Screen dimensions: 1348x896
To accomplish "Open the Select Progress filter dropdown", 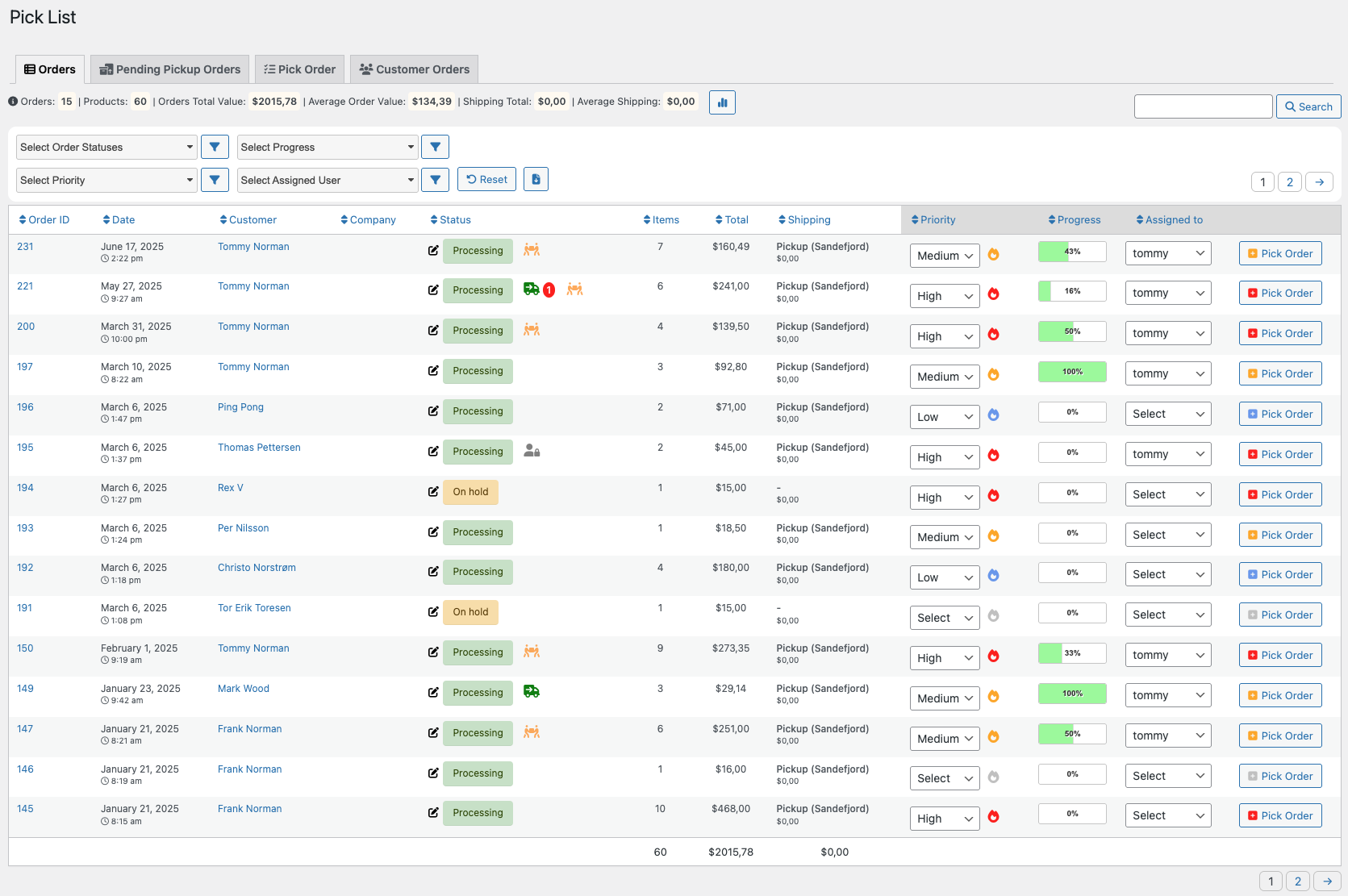I will click(x=328, y=147).
